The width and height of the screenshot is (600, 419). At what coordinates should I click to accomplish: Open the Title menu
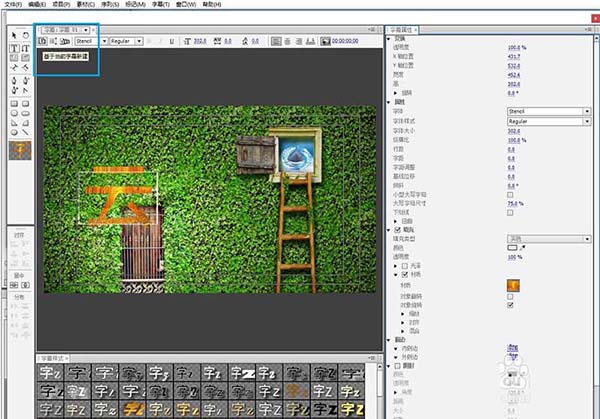coord(161,4)
